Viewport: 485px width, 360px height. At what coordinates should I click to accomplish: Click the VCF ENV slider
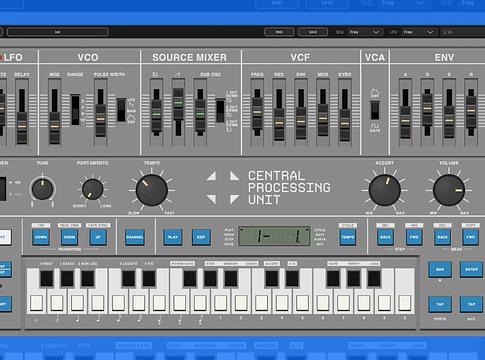tap(301, 122)
